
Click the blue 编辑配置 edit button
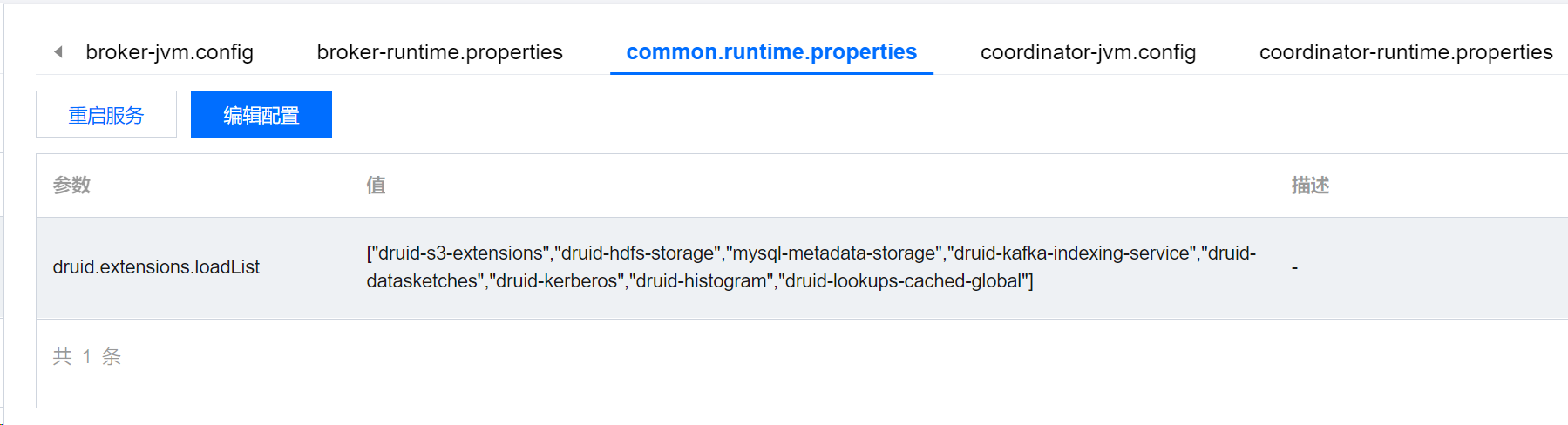pyautogui.click(x=261, y=115)
